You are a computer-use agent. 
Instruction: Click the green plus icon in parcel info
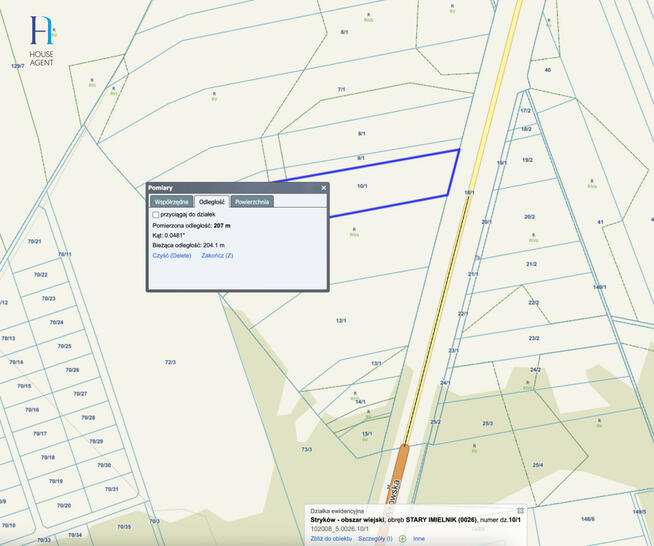[x=402, y=538]
